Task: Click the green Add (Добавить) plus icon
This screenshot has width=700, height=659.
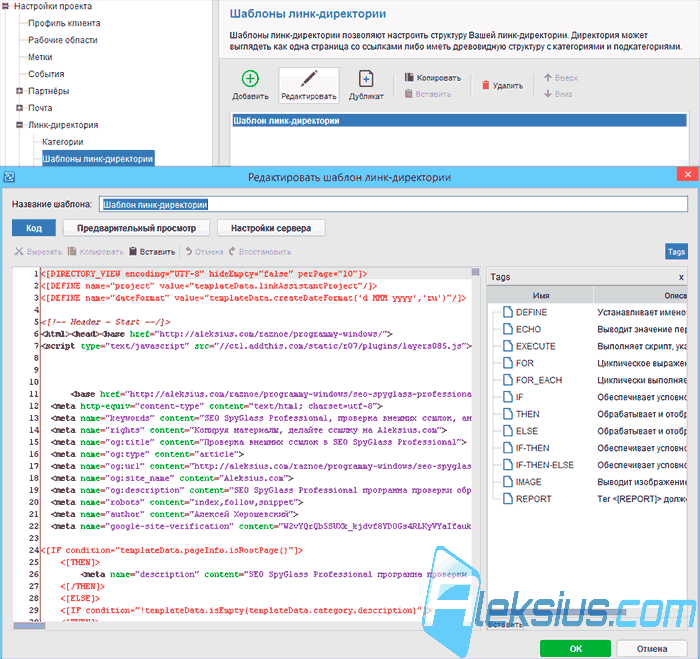Action: pyautogui.click(x=250, y=79)
